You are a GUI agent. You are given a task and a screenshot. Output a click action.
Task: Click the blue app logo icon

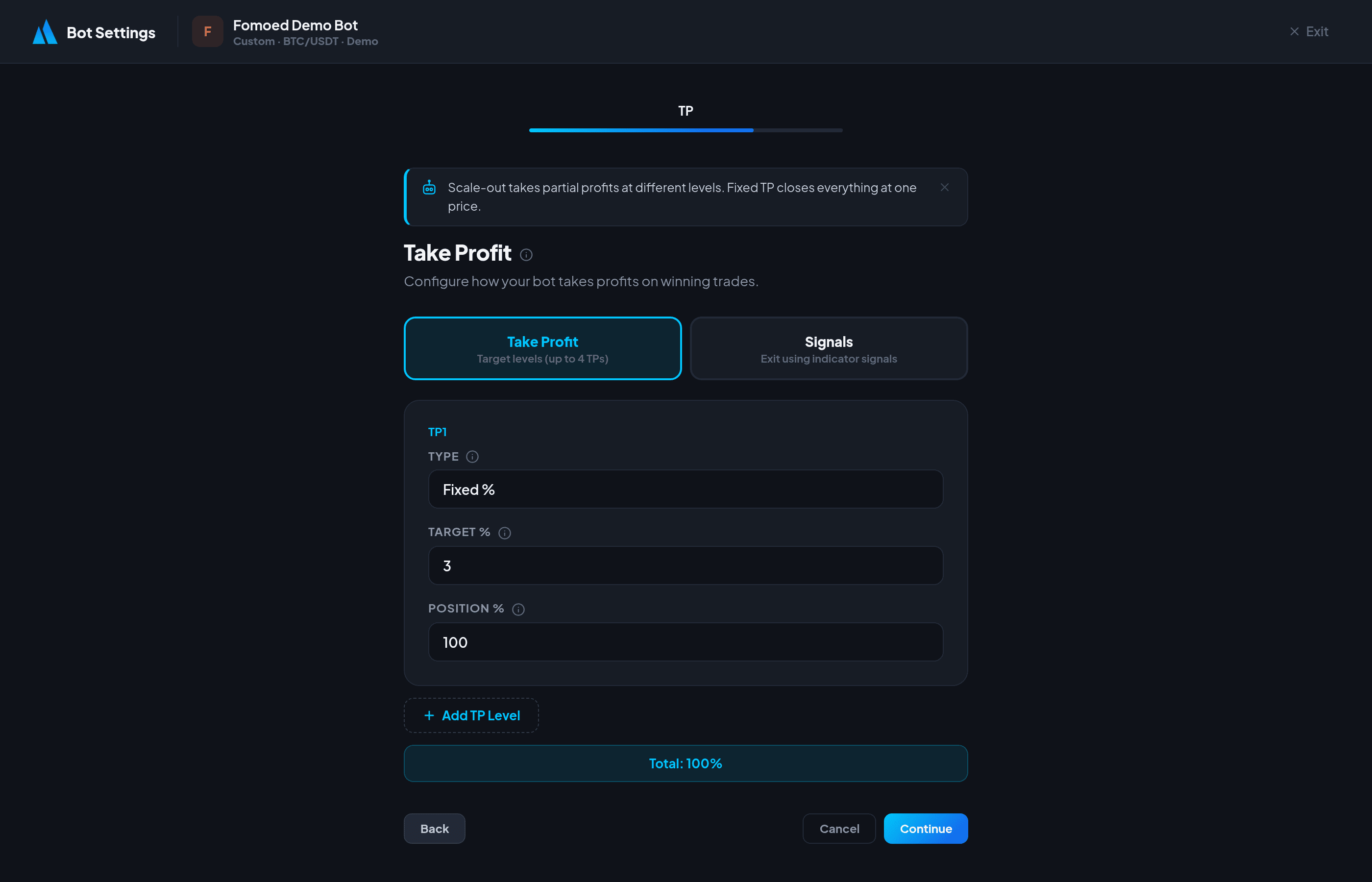[45, 32]
